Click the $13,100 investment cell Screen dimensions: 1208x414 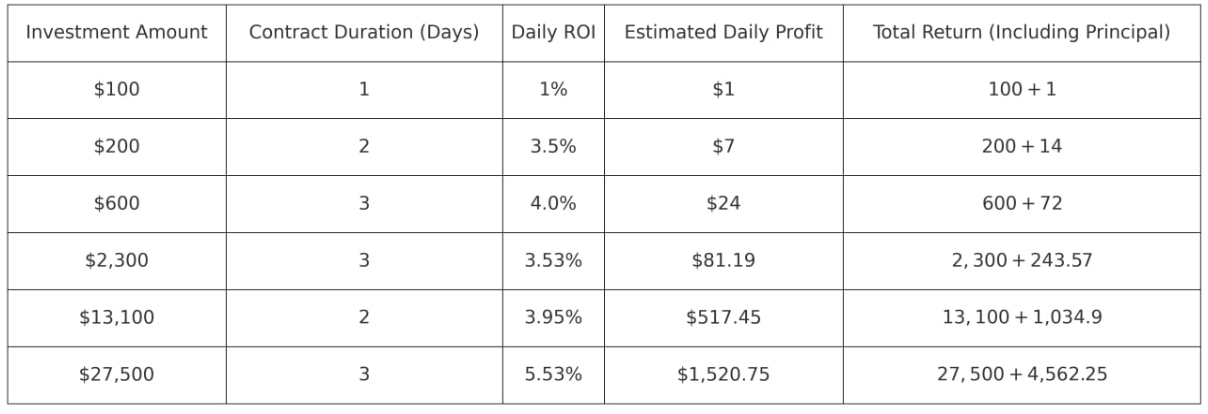click(x=117, y=317)
